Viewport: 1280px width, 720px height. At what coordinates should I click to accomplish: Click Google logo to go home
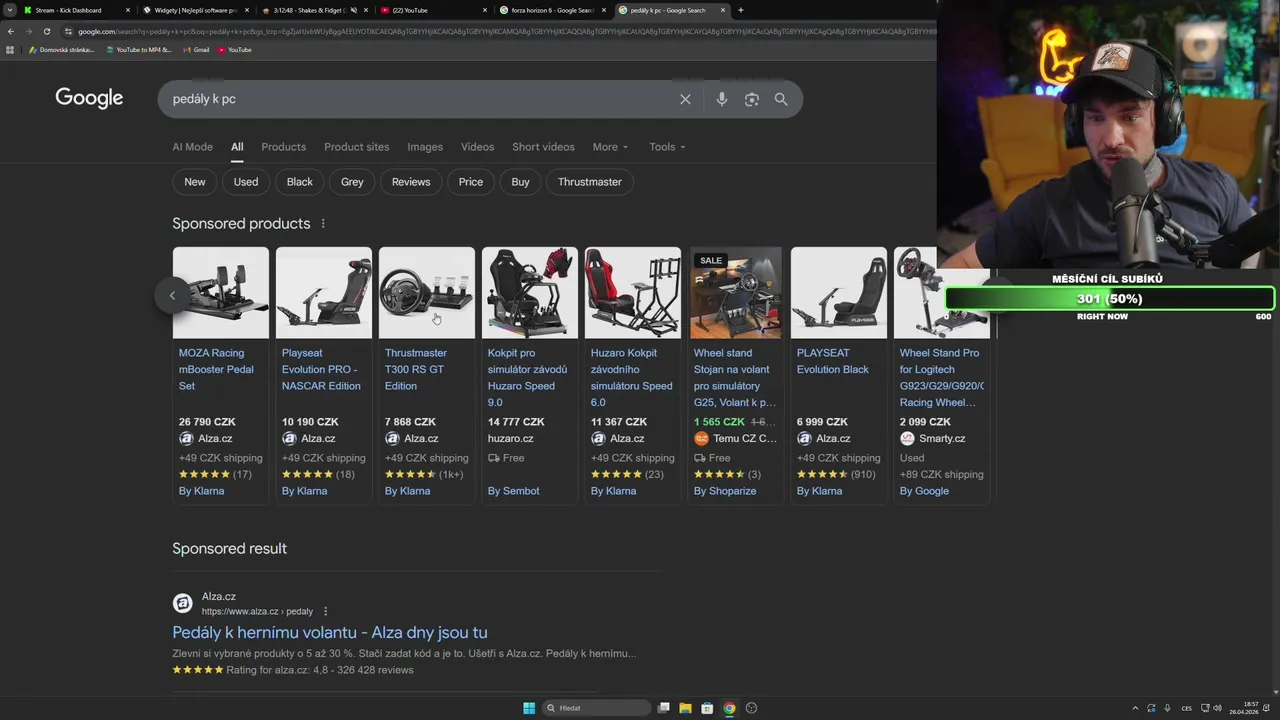click(x=89, y=98)
